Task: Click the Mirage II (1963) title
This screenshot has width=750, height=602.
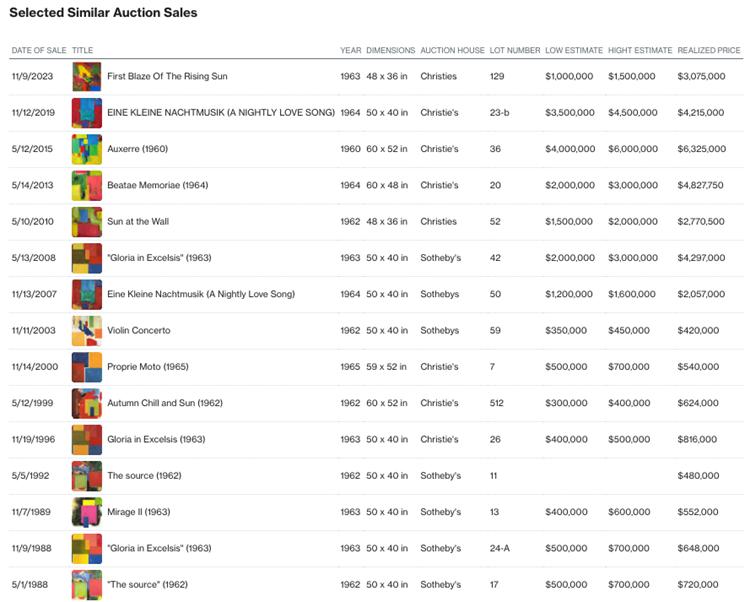Action: tap(139, 512)
